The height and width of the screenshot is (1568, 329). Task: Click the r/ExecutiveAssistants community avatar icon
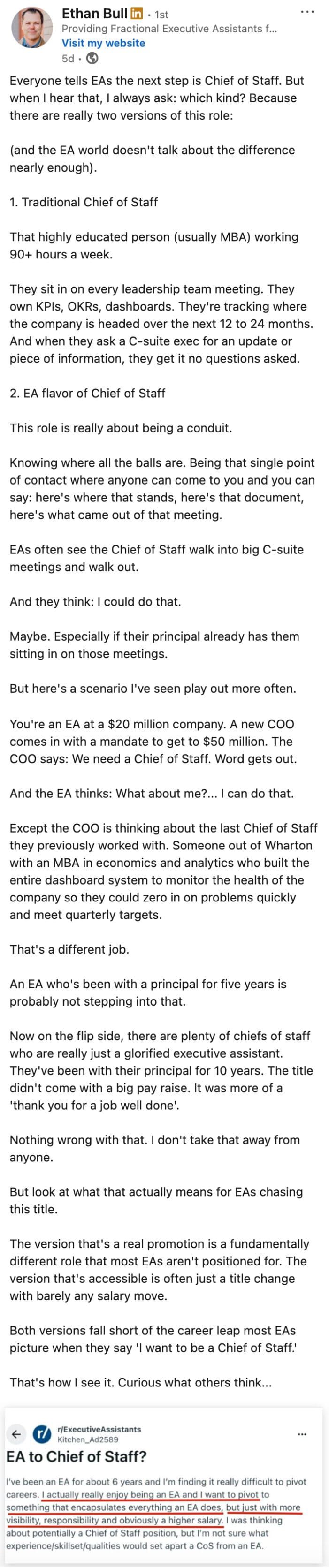click(42, 1433)
